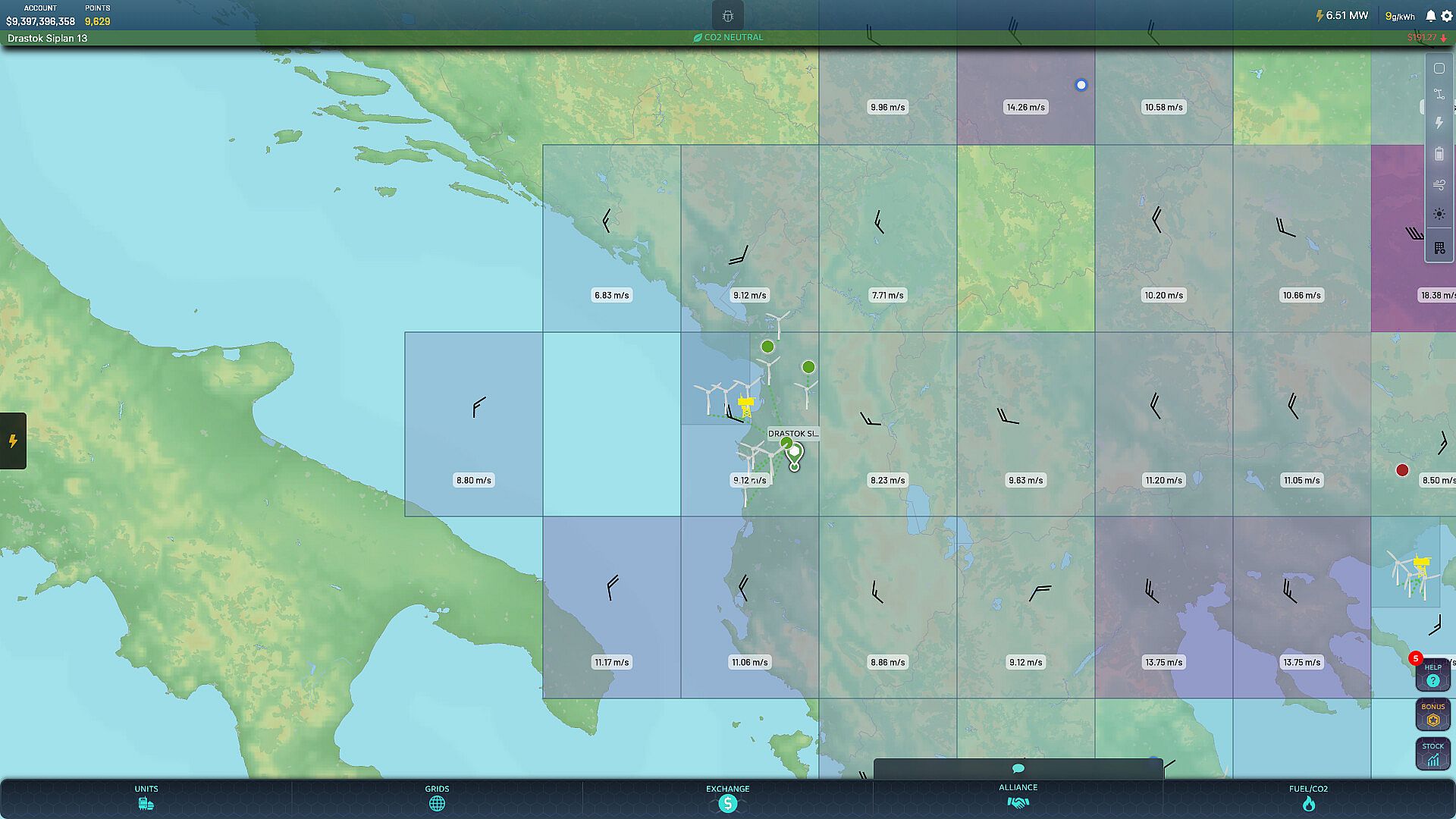Image resolution: width=1456 pixels, height=819 pixels.
Task: Open settings gear
Action: coord(1446,16)
